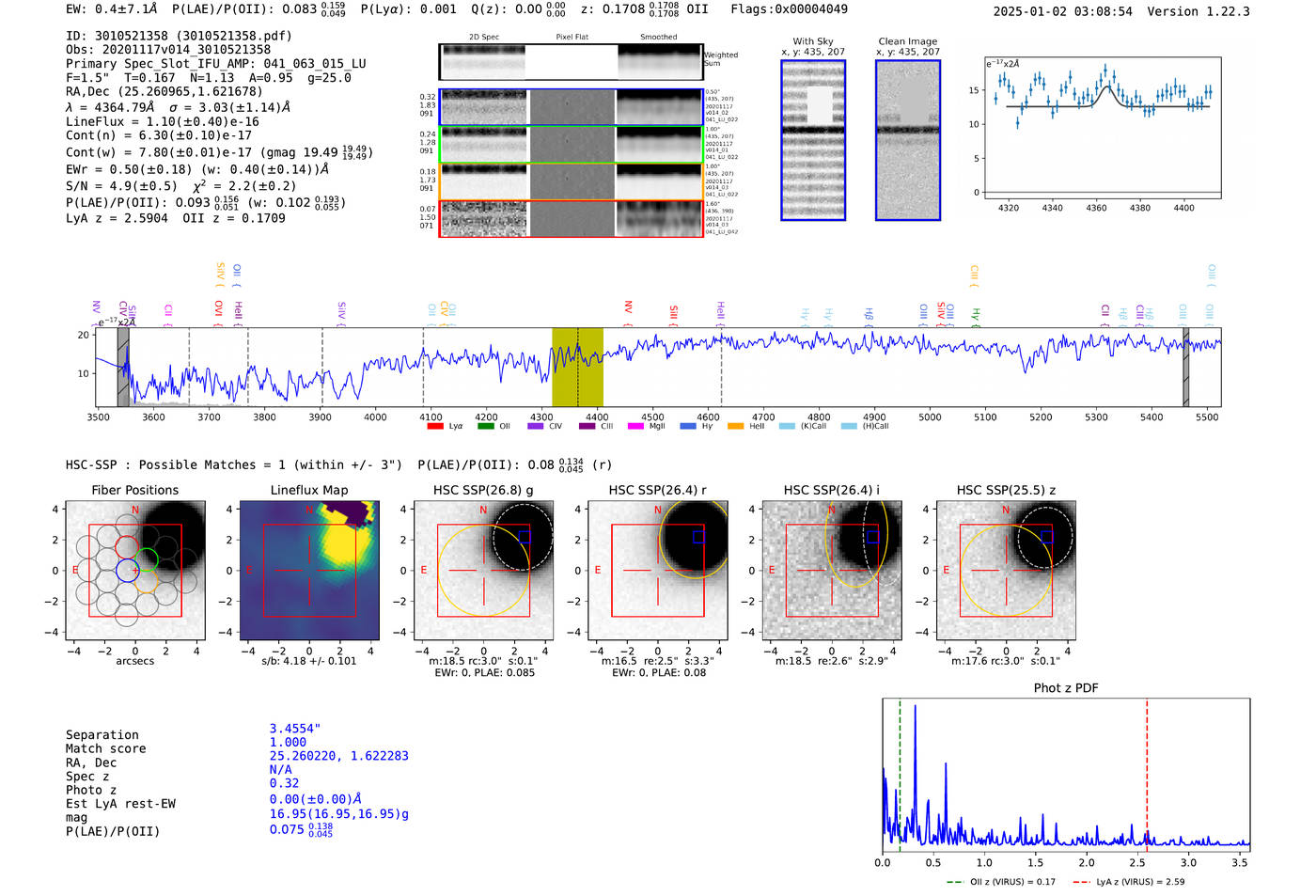
Task: Click the yellow highlighted region in spectrum
Action: [x=577, y=367]
